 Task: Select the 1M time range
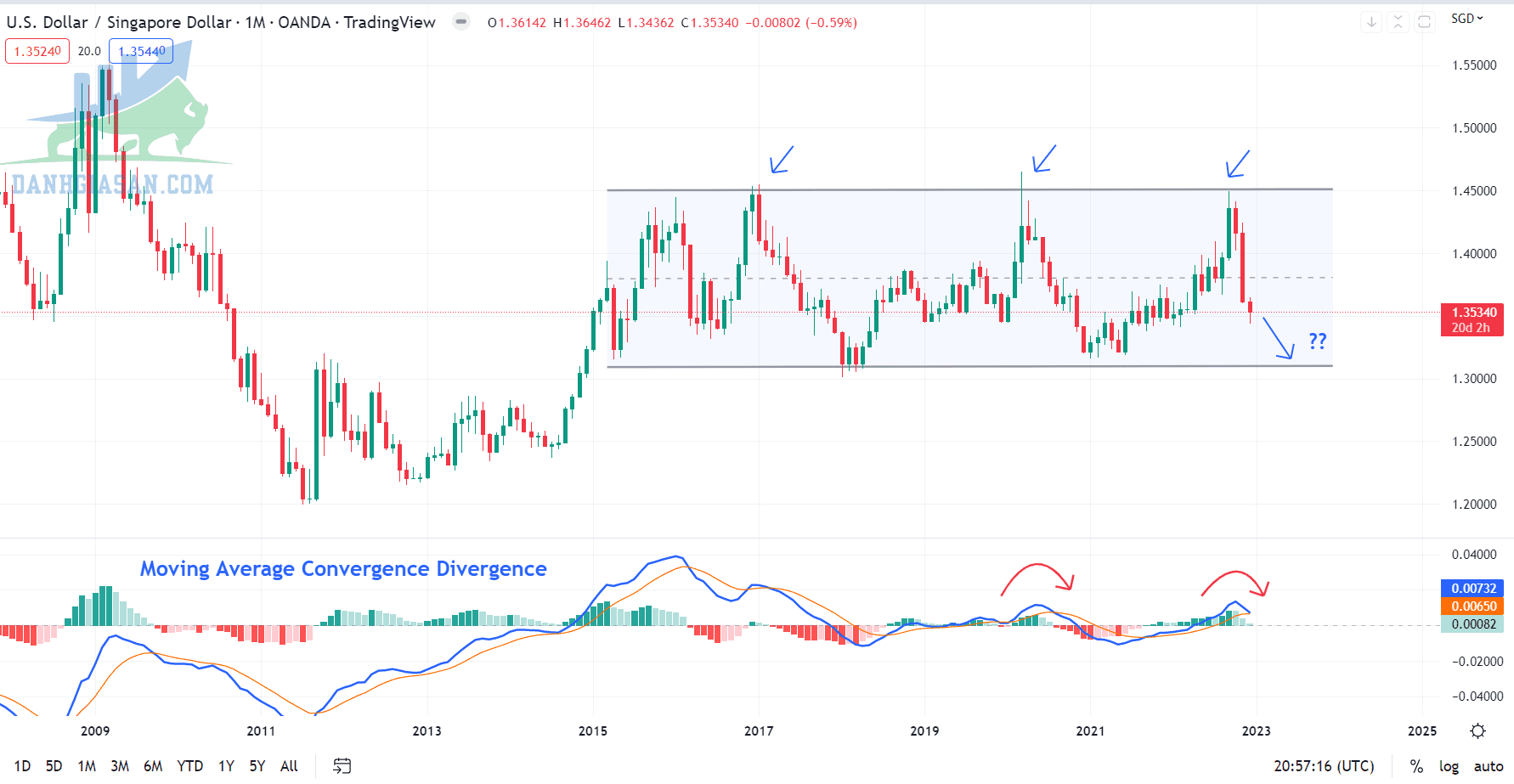[87, 766]
